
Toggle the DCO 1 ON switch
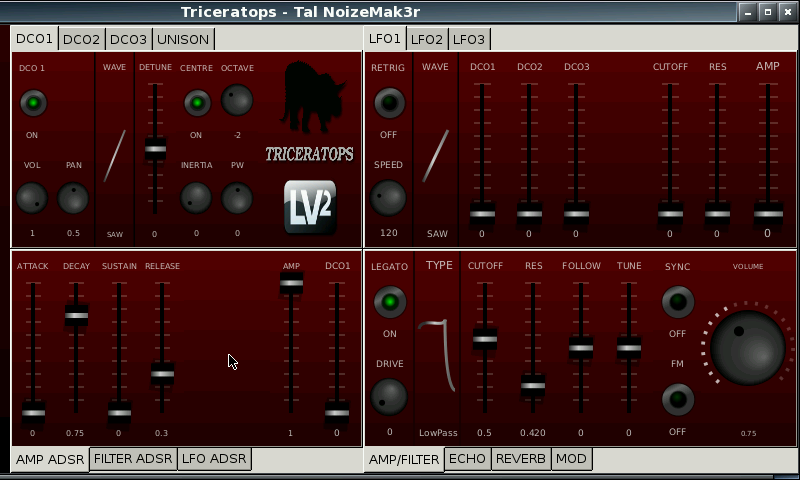[x=33, y=103]
